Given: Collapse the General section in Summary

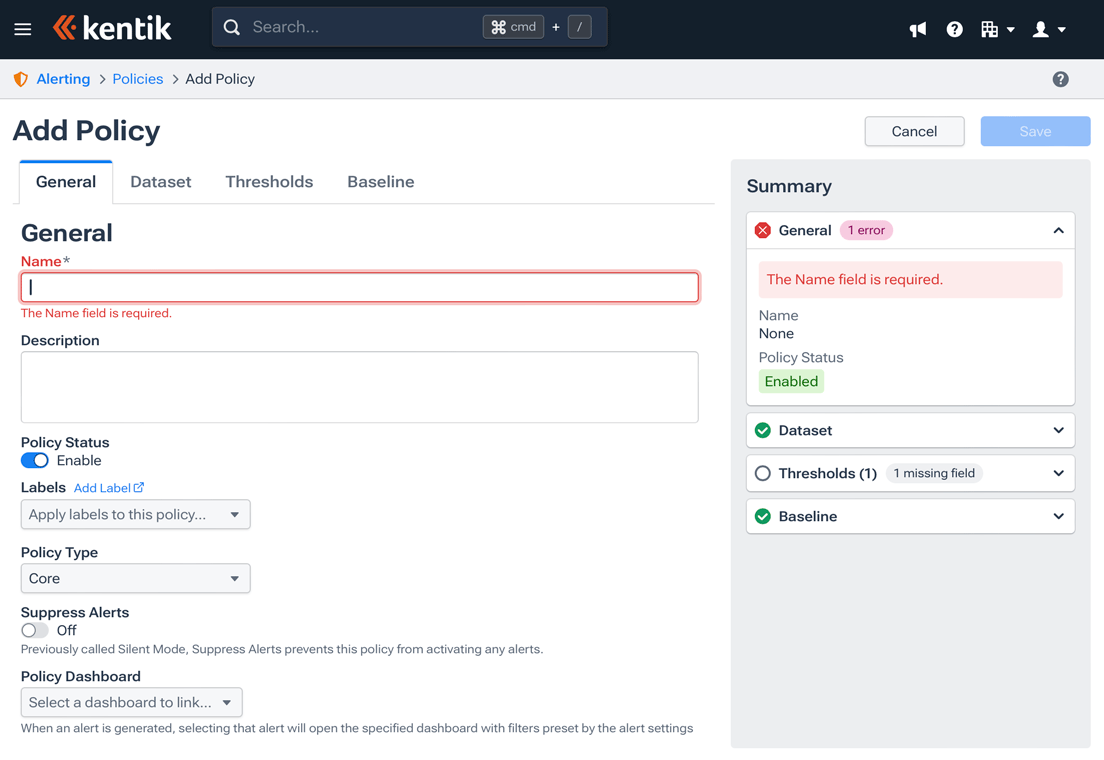Looking at the screenshot, I should click(1058, 230).
